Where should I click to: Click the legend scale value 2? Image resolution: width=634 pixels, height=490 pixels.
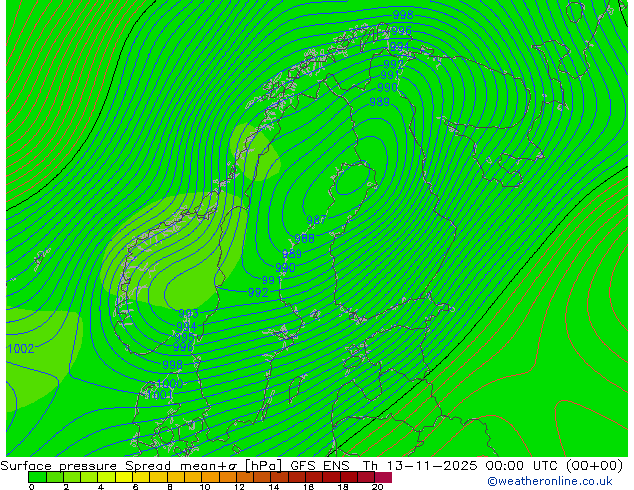(66, 487)
